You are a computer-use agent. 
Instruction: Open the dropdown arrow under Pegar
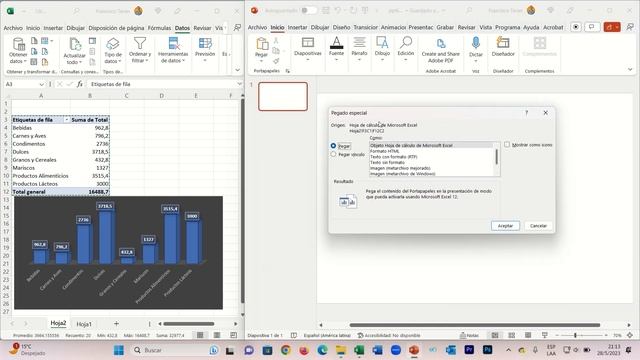[x=262, y=61]
